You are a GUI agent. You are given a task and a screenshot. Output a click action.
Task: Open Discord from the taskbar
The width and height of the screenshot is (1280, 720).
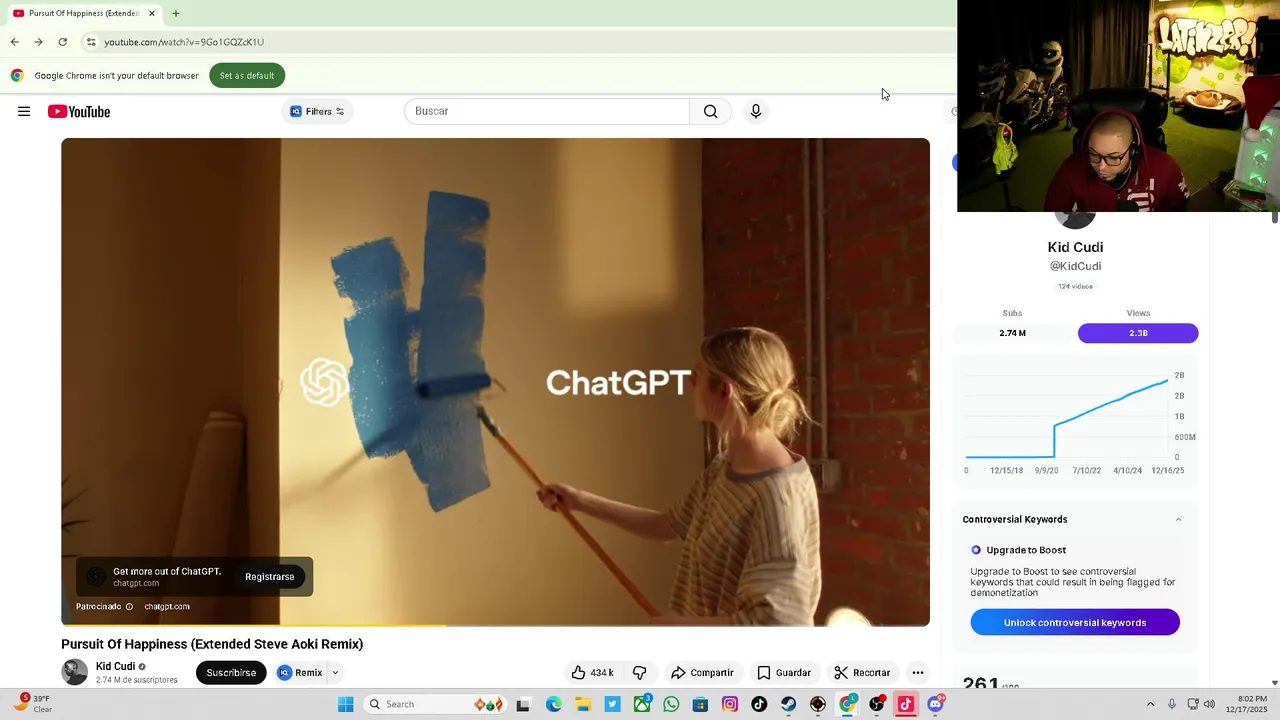pos(936,704)
